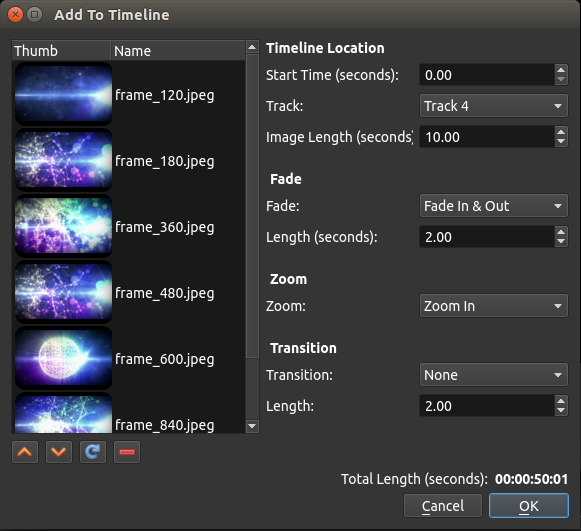This screenshot has height=531, width=581.
Task: Click Total Length value 00:00:50:01
Action: [x=531, y=479]
